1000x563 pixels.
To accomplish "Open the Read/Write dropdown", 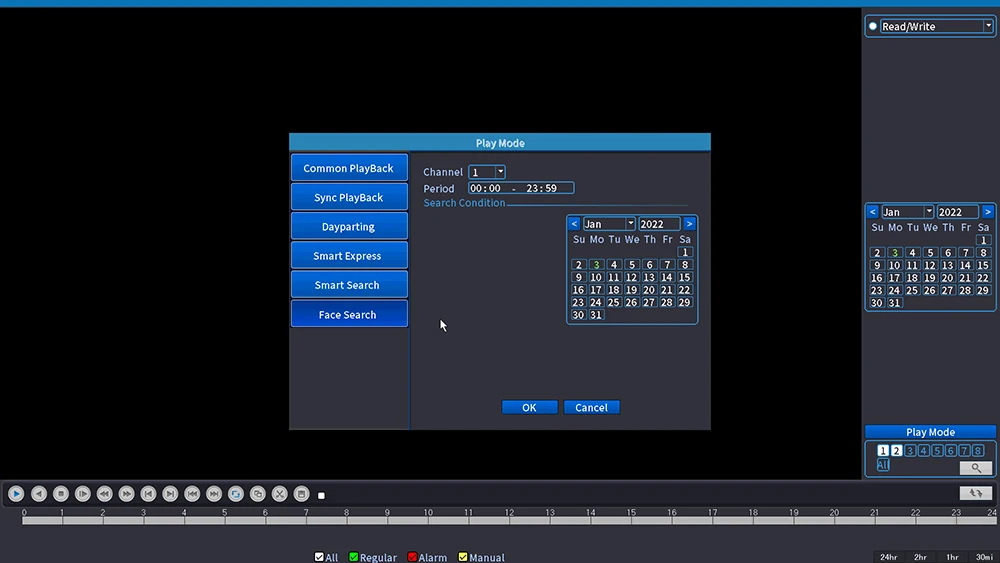I will coord(989,26).
